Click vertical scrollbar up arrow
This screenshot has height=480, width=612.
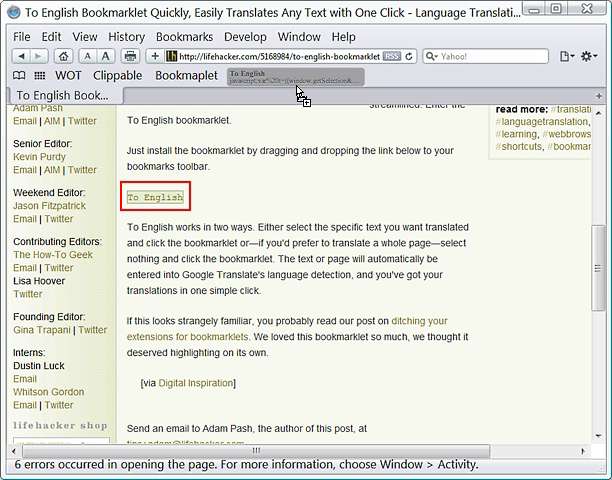click(x=598, y=113)
